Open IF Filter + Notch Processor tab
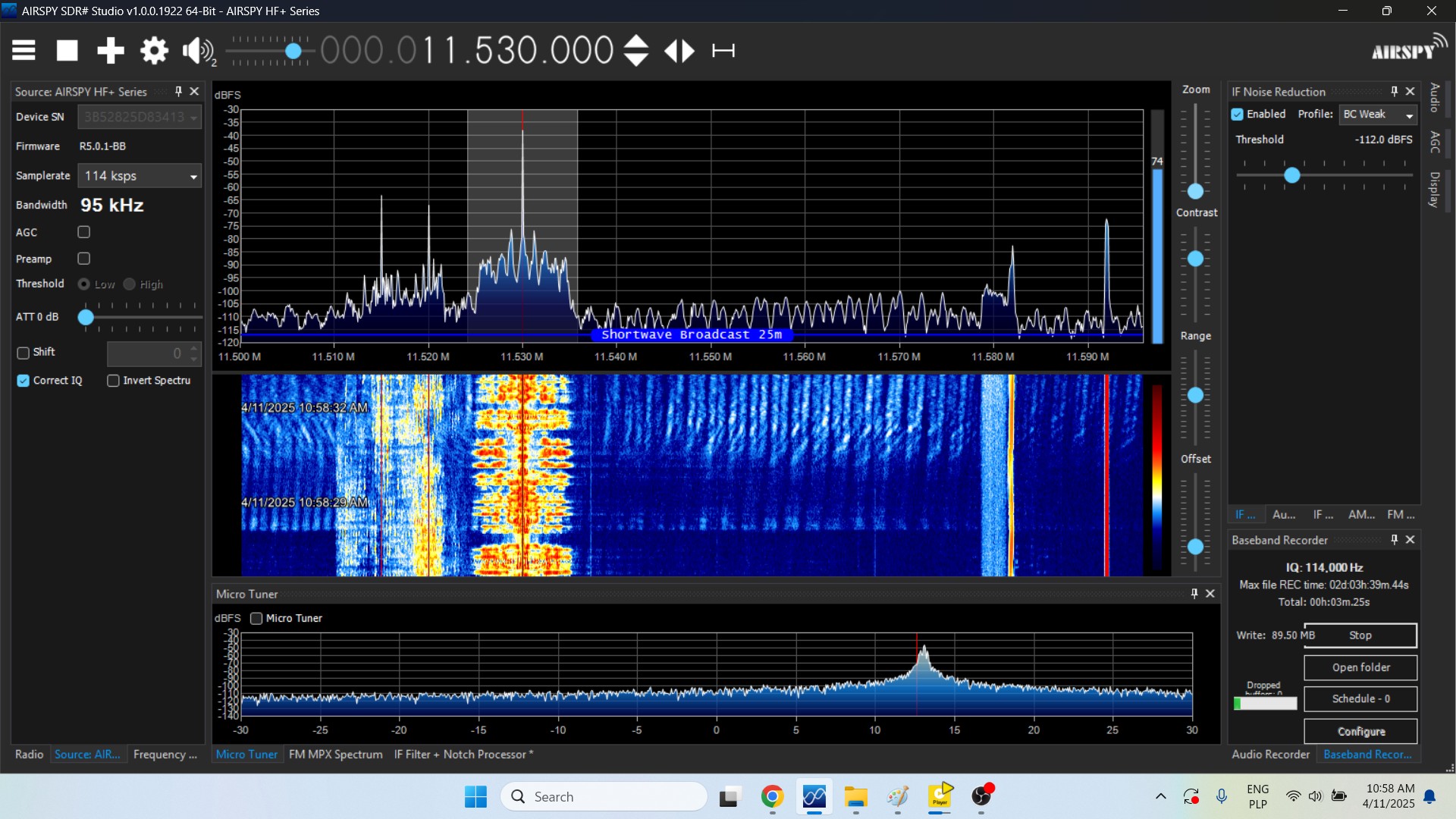The height and width of the screenshot is (819, 1456). click(463, 754)
